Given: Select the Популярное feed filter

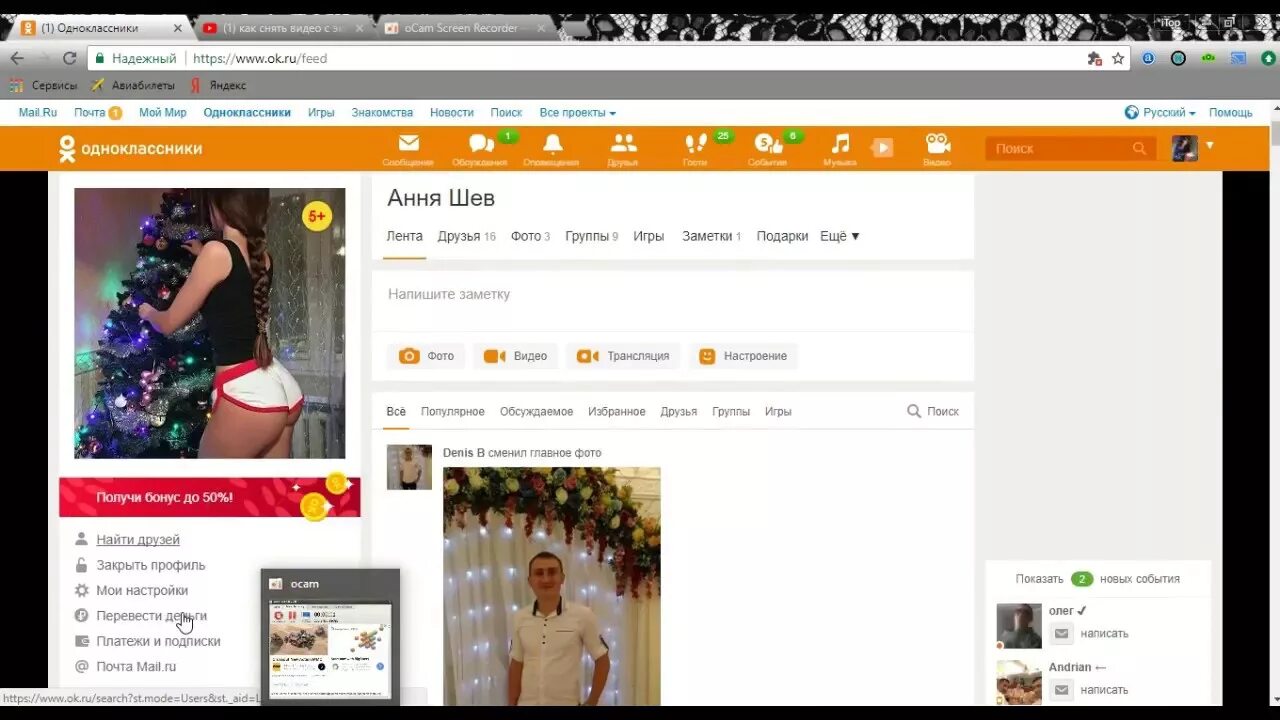Looking at the screenshot, I should click(452, 411).
